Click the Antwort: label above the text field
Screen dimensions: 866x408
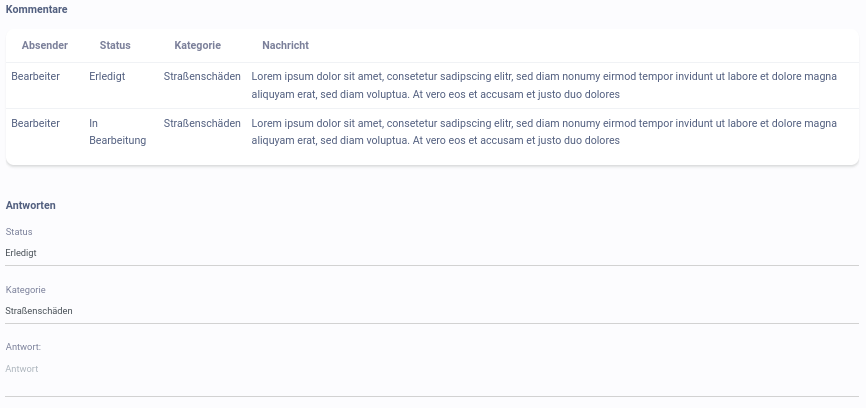click(x=23, y=347)
